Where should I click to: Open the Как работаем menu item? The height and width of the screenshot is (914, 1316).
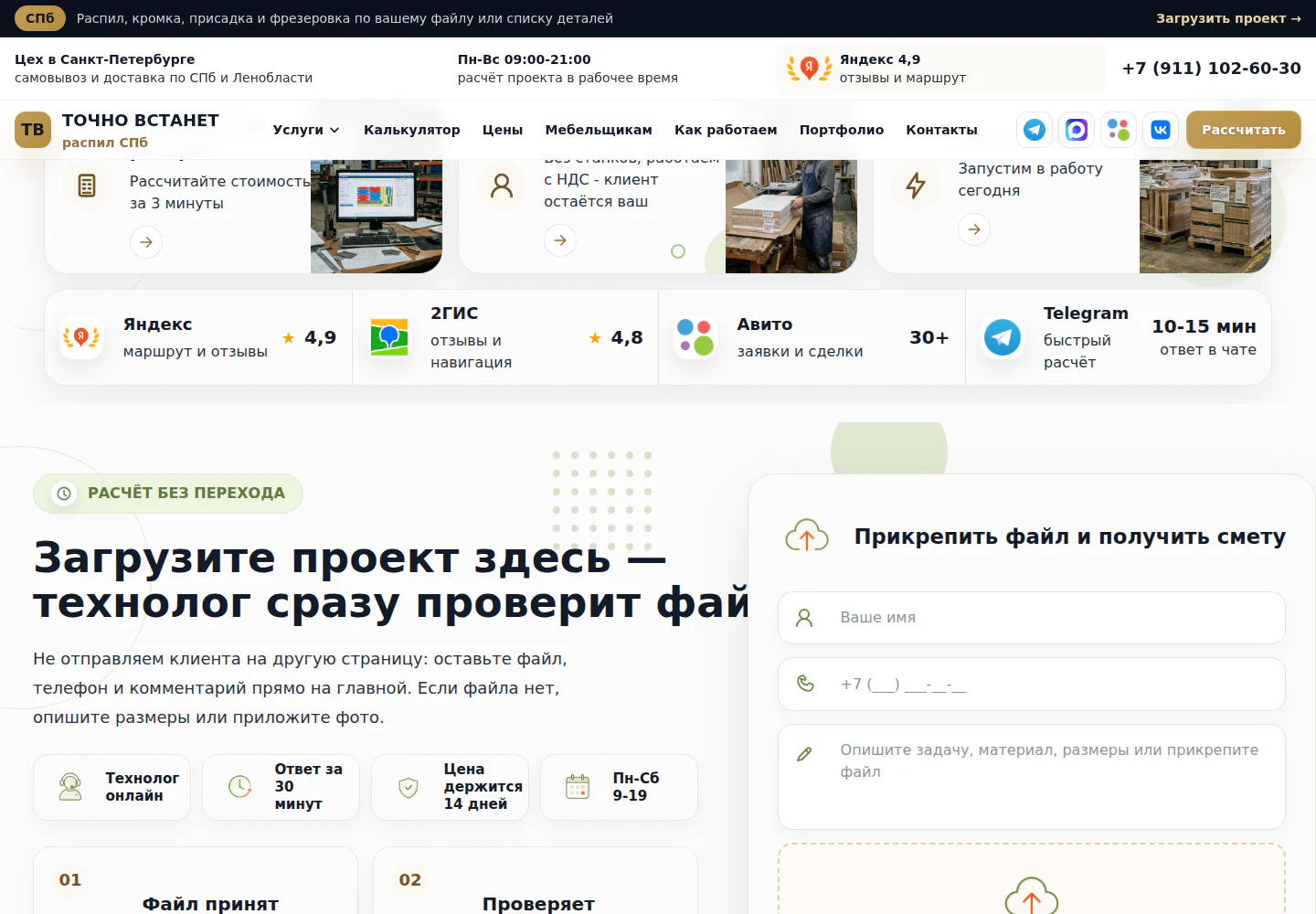click(x=726, y=130)
